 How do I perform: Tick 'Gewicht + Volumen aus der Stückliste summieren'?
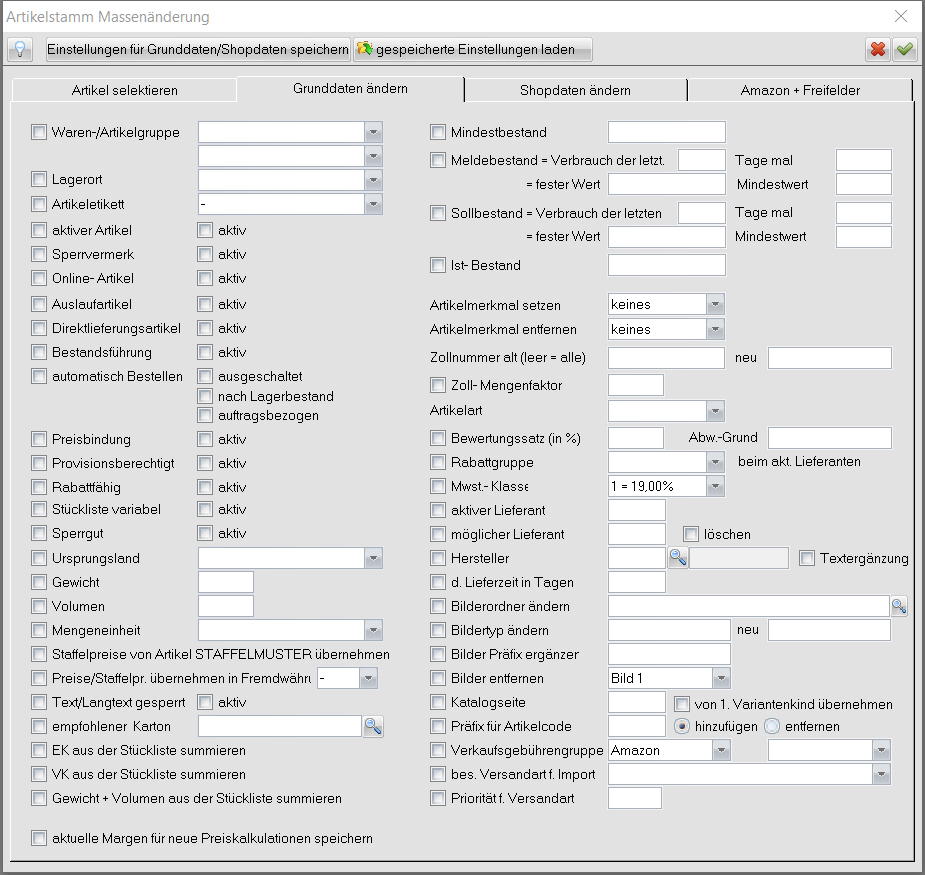click(x=39, y=798)
